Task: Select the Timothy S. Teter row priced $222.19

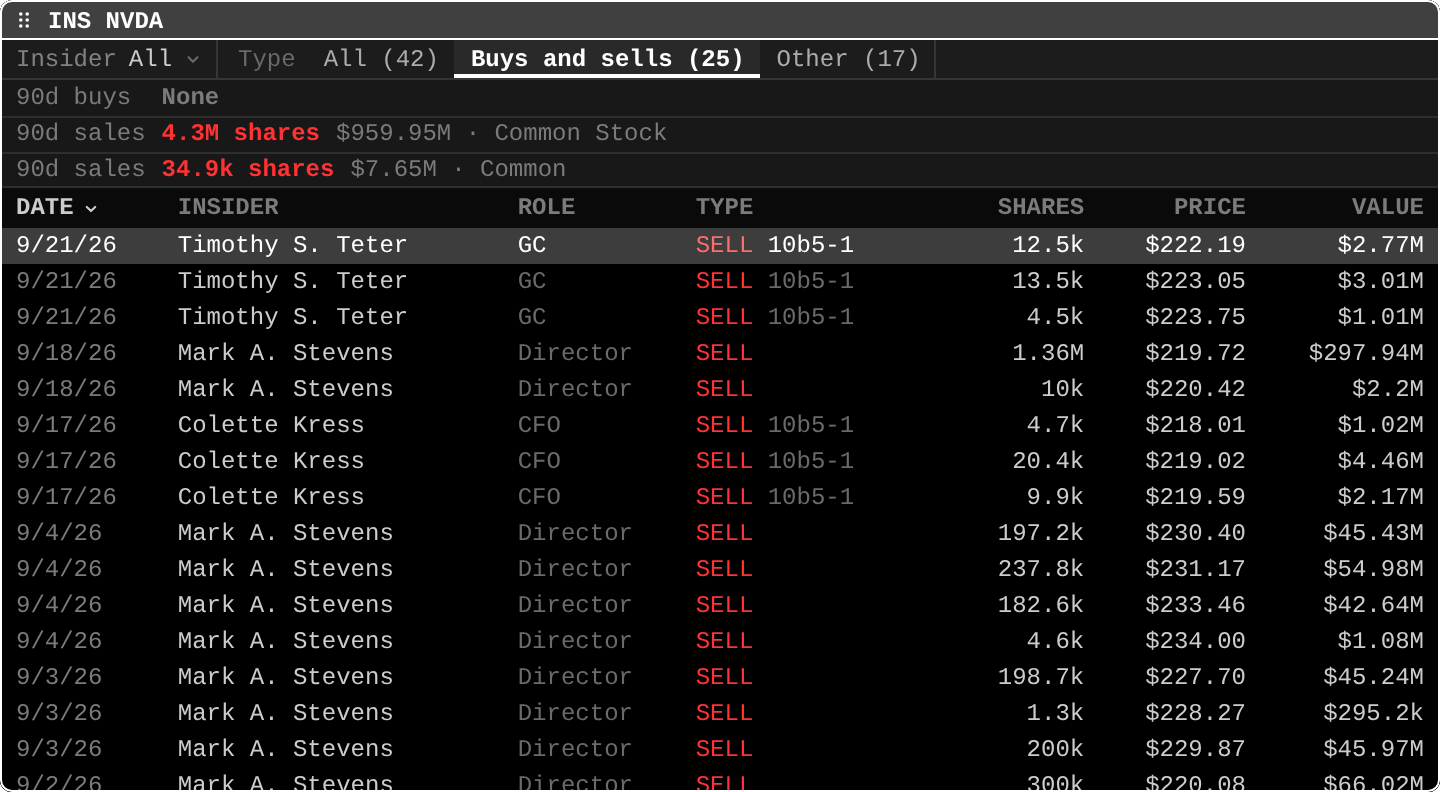Action: [x=720, y=245]
